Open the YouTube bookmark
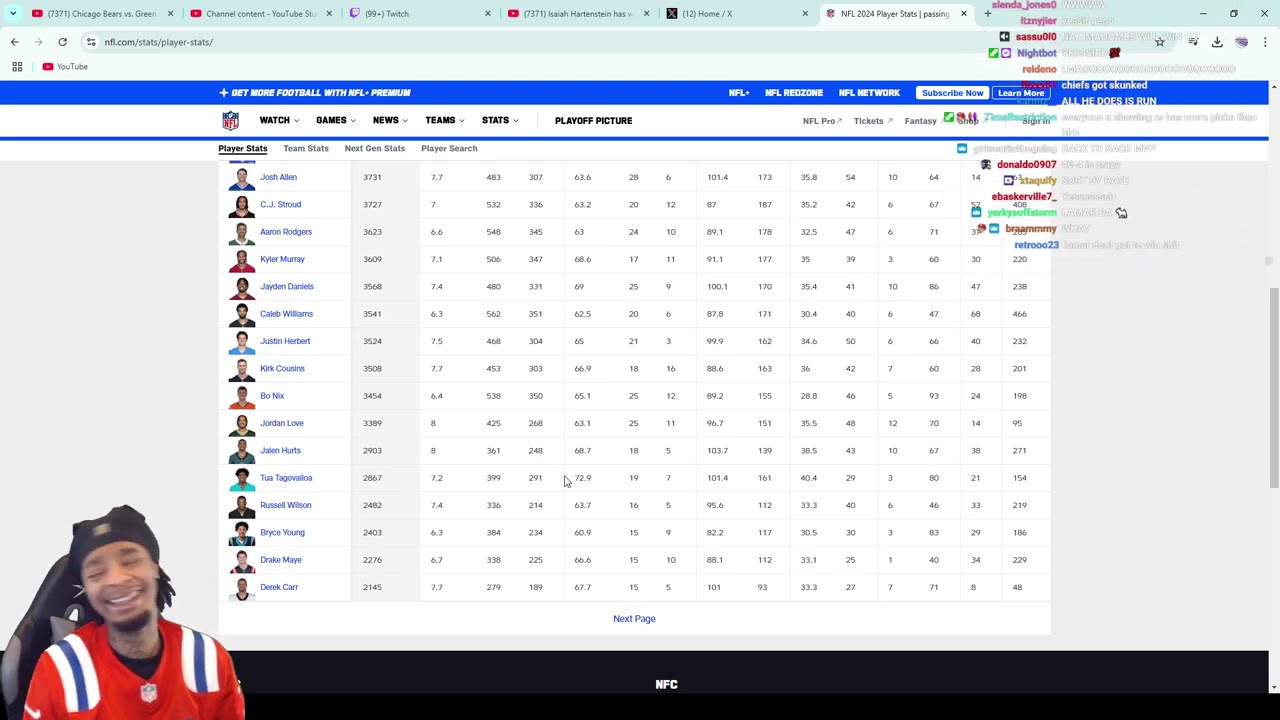Image resolution: width=1280 pixels, height=720 pixels. [x=65, y=66]
